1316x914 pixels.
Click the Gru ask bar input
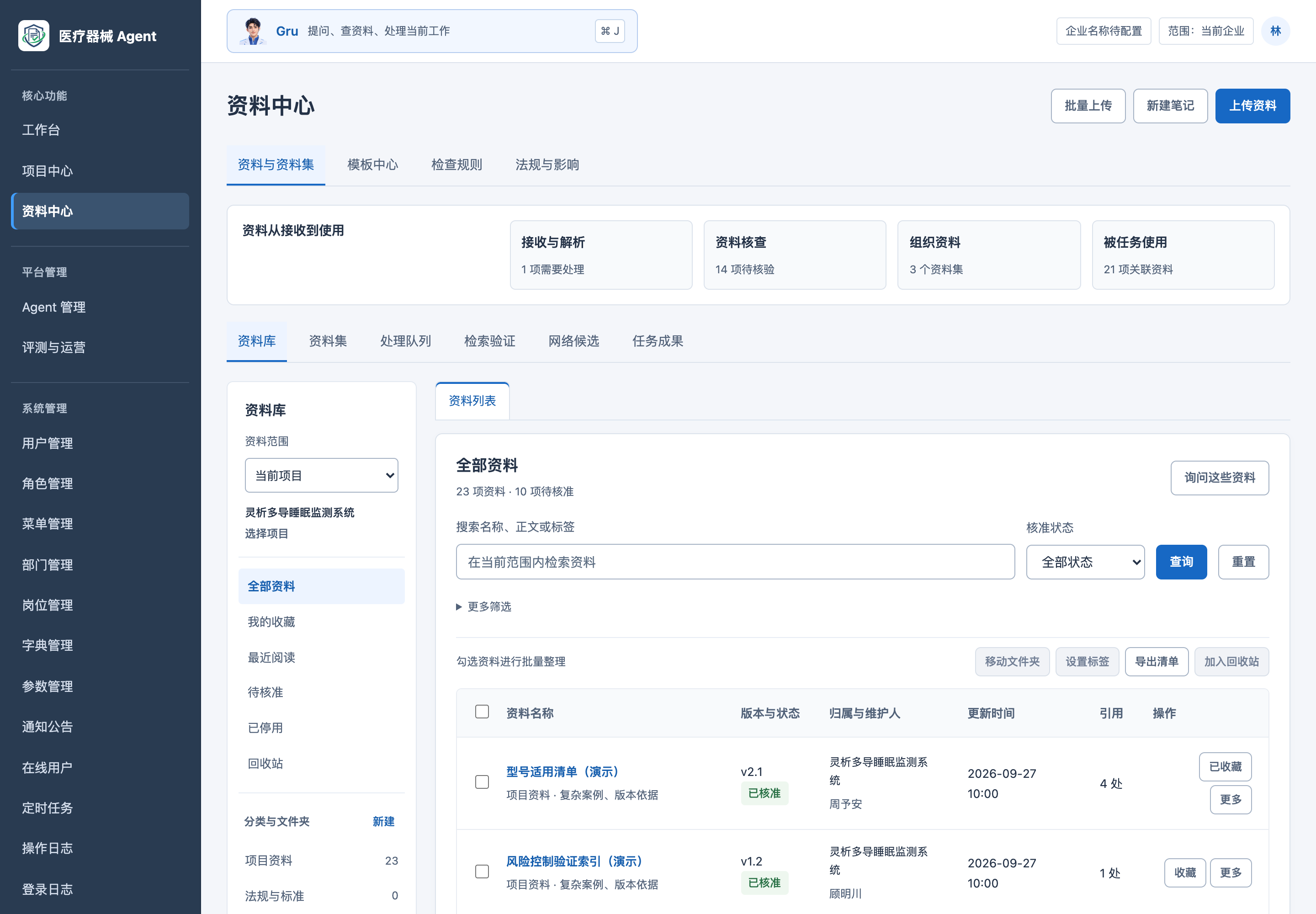pyautogui.click(x=432, y=31)
